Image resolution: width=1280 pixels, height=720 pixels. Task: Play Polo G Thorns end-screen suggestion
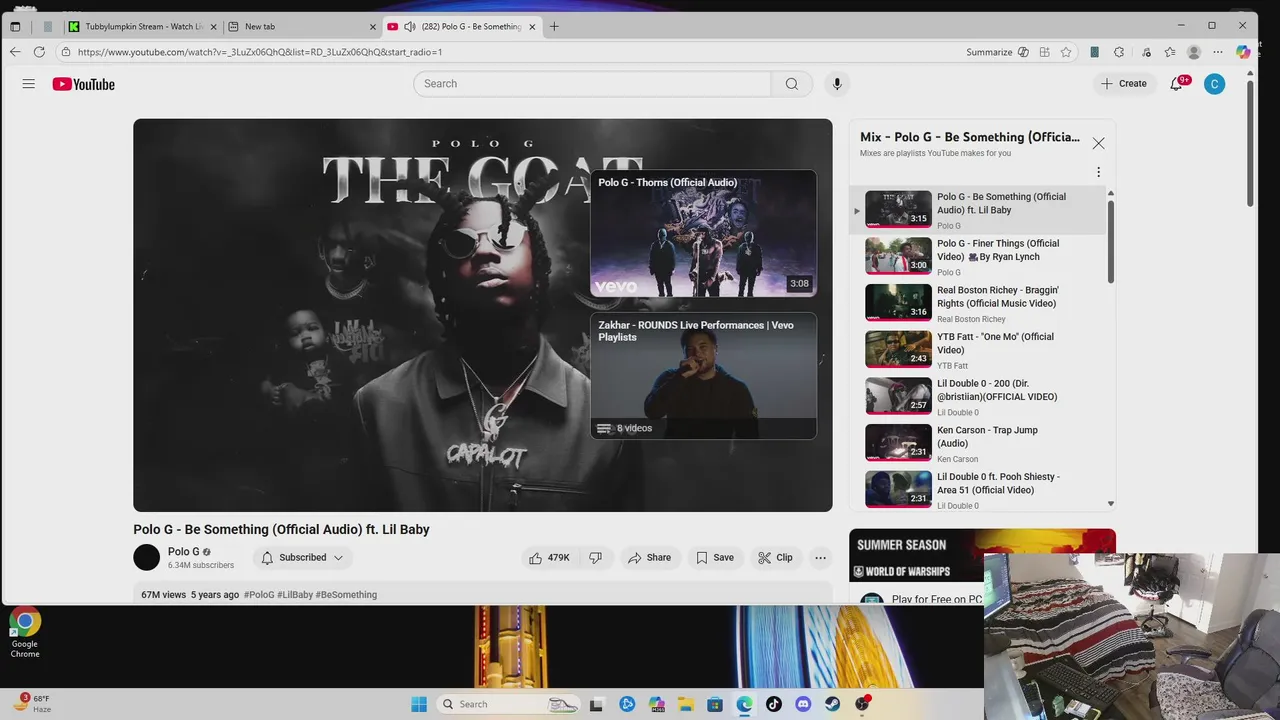[x=703, y=234]
